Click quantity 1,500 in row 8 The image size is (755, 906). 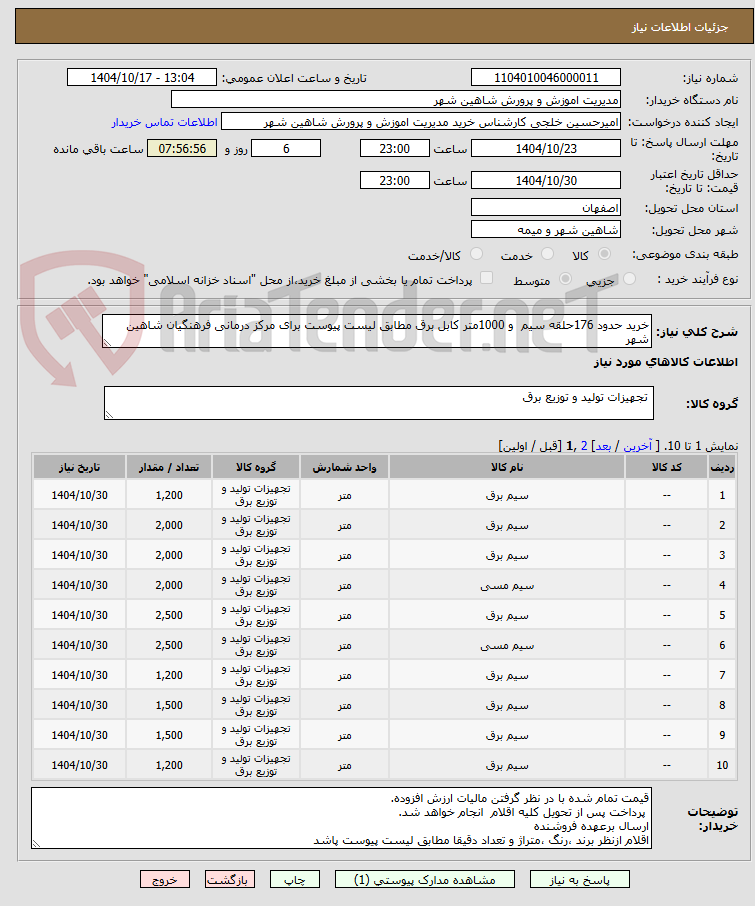click(x=169, y=705)
